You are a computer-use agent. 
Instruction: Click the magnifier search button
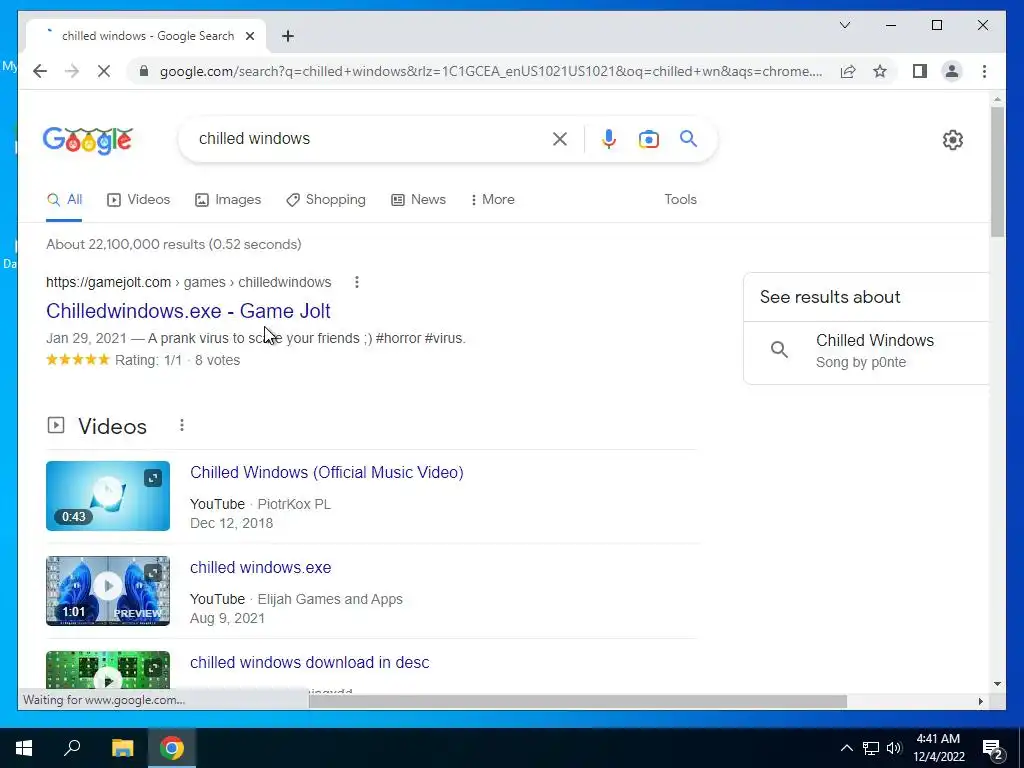[688, 138]
